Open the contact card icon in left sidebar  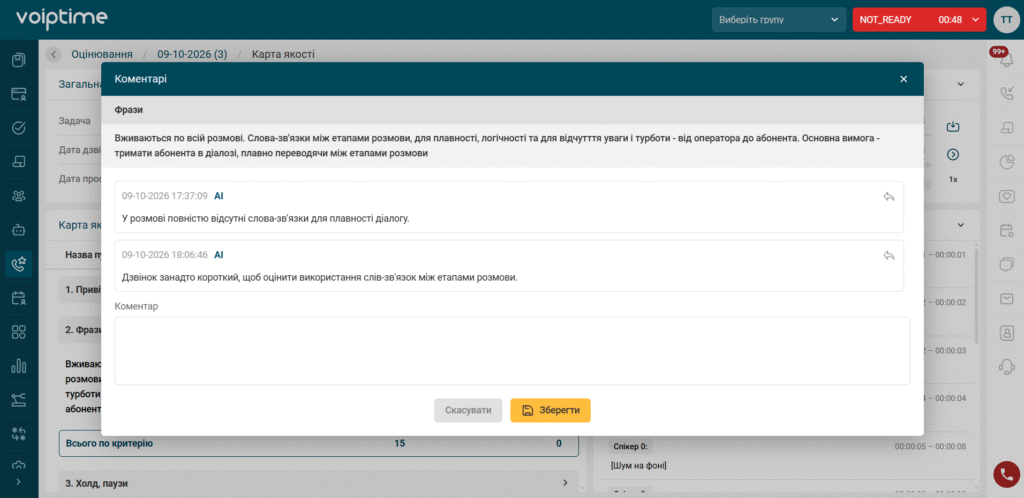pyautogui.click(x=19, y=94)
